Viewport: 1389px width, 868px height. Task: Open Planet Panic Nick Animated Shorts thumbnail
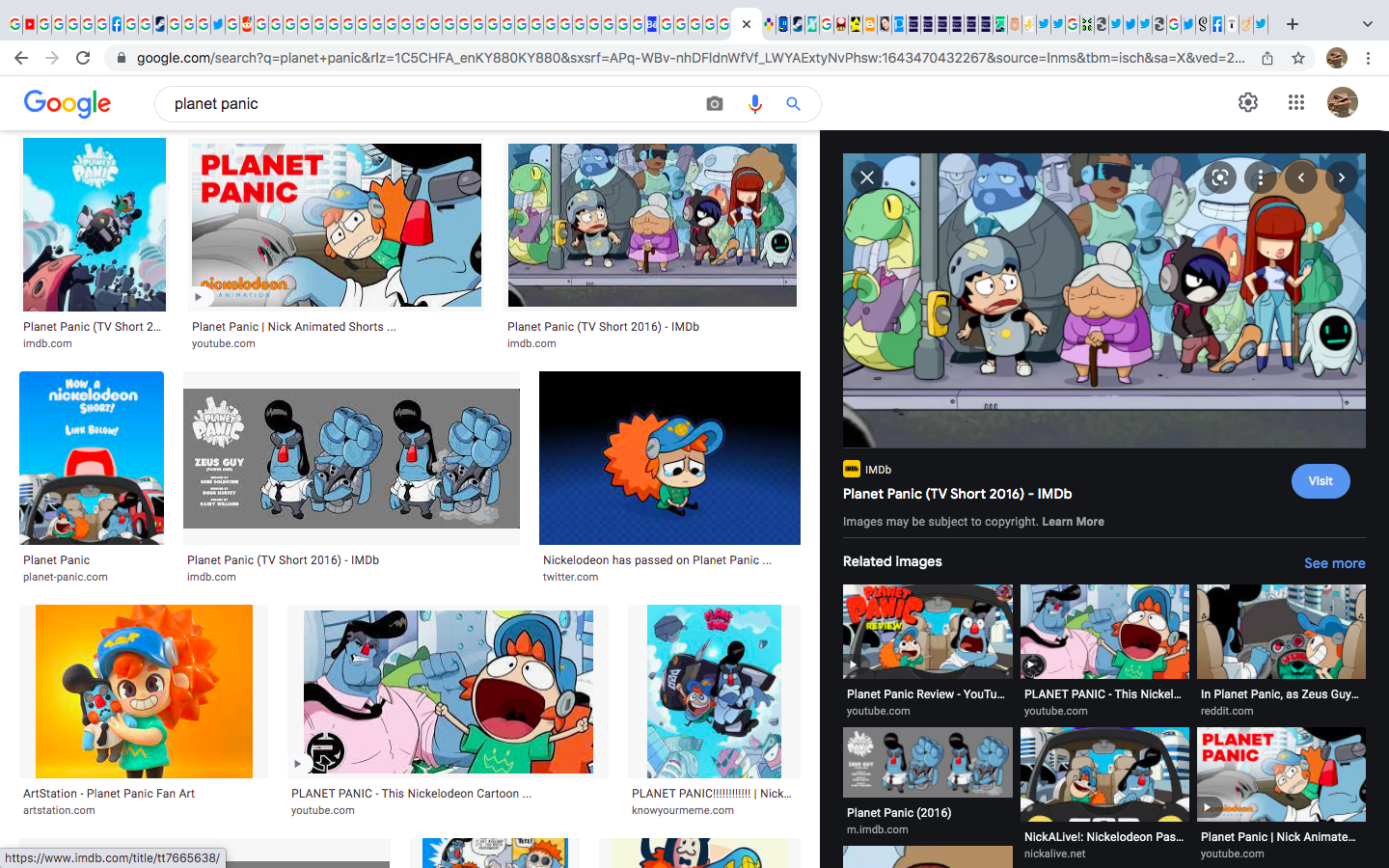coord(337,225)
